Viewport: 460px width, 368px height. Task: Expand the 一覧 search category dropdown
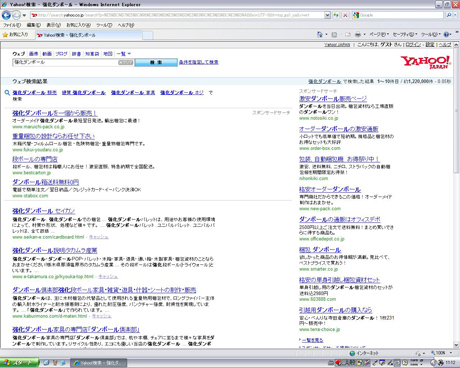(x=124, y=54)
